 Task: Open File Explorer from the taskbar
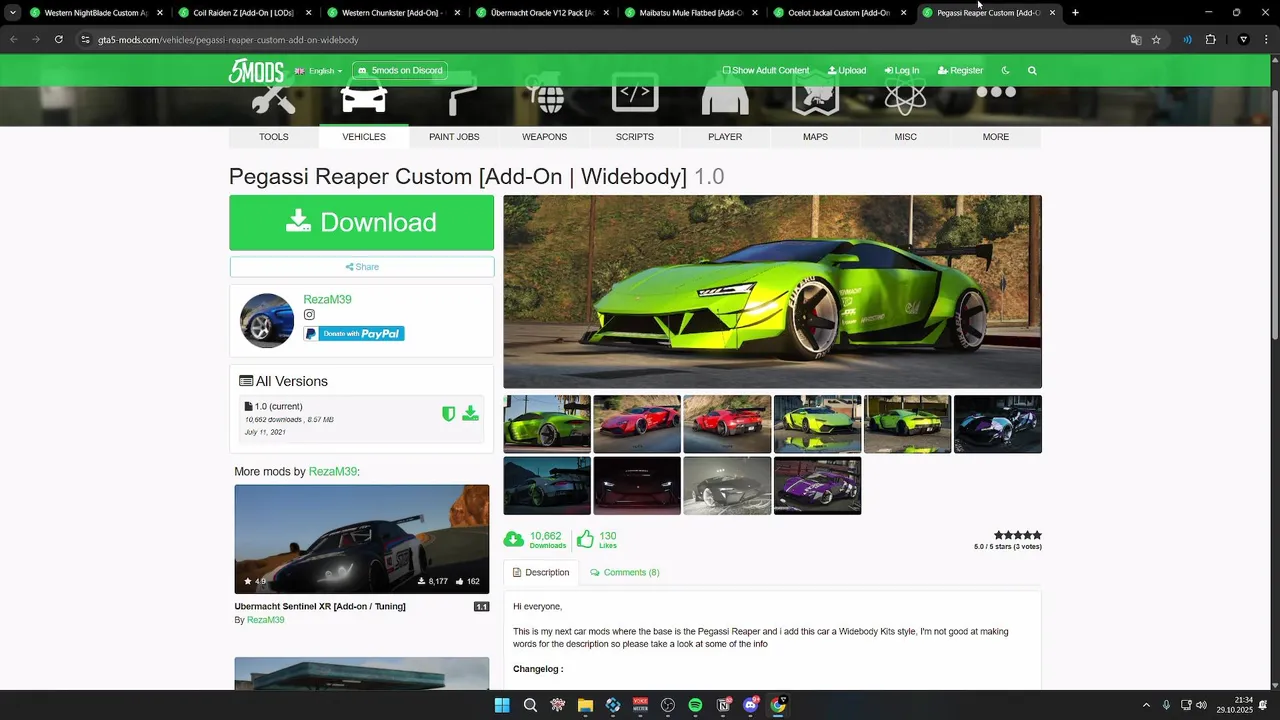click(x=585, y=705)
